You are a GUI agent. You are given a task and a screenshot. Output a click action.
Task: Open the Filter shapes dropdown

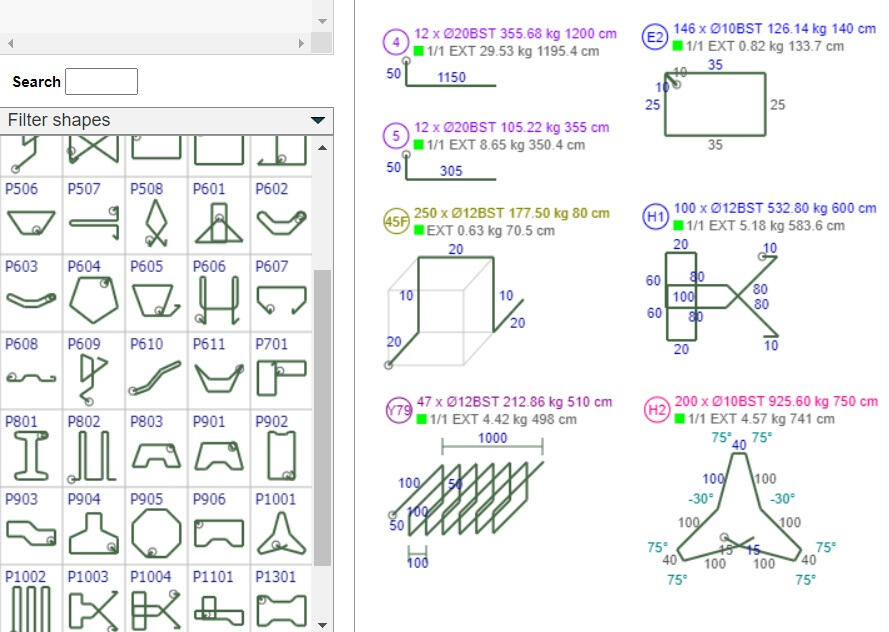point(317,119)
